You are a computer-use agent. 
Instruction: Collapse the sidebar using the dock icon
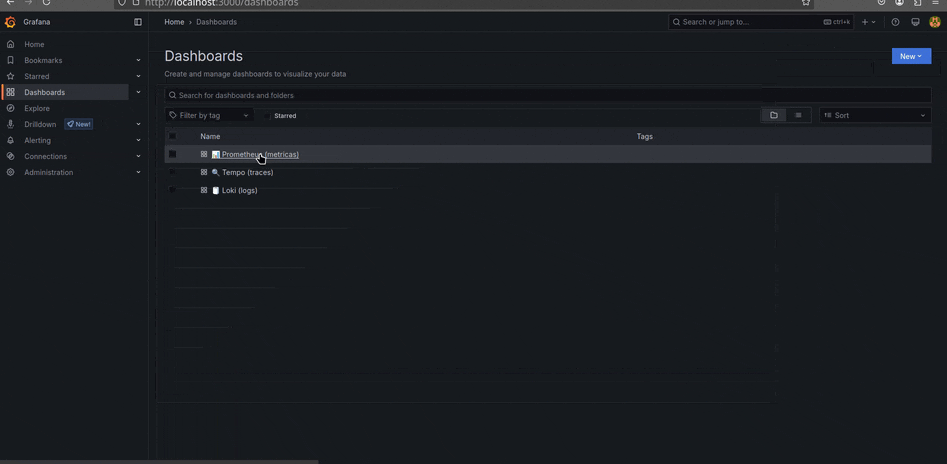[x=138, y=22]
